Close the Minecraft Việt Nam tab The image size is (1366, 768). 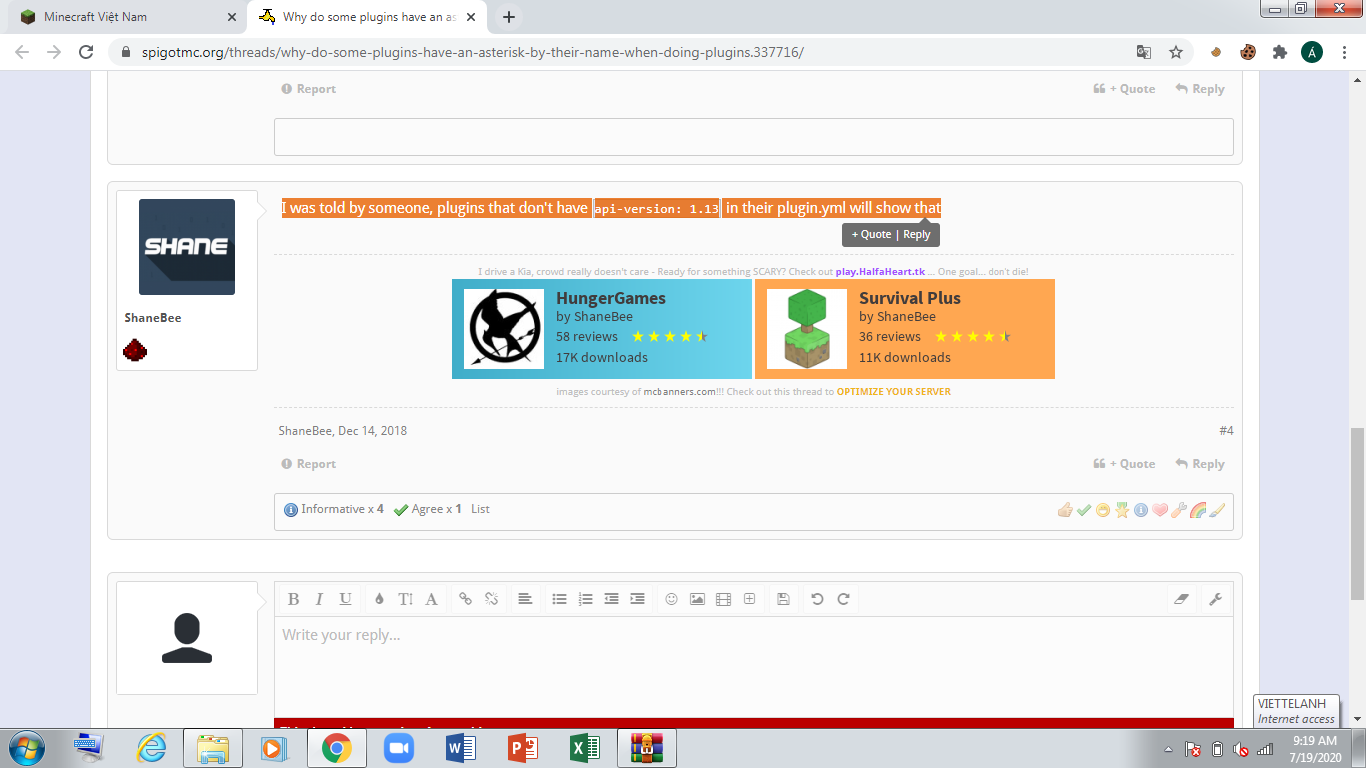point(232,17)
